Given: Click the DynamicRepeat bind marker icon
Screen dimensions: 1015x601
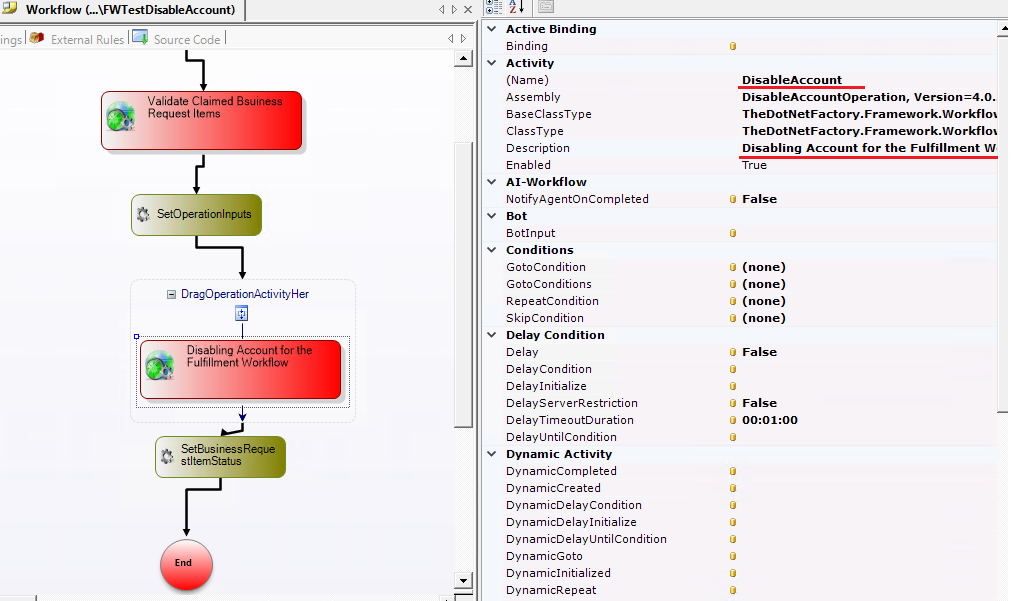Looking at the screenshot, I should 733,591.
